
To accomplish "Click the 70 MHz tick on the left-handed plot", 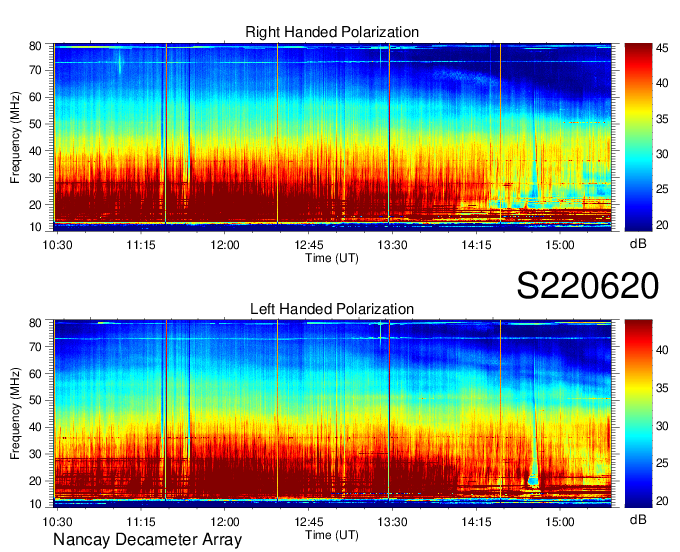I will [35, 347].
